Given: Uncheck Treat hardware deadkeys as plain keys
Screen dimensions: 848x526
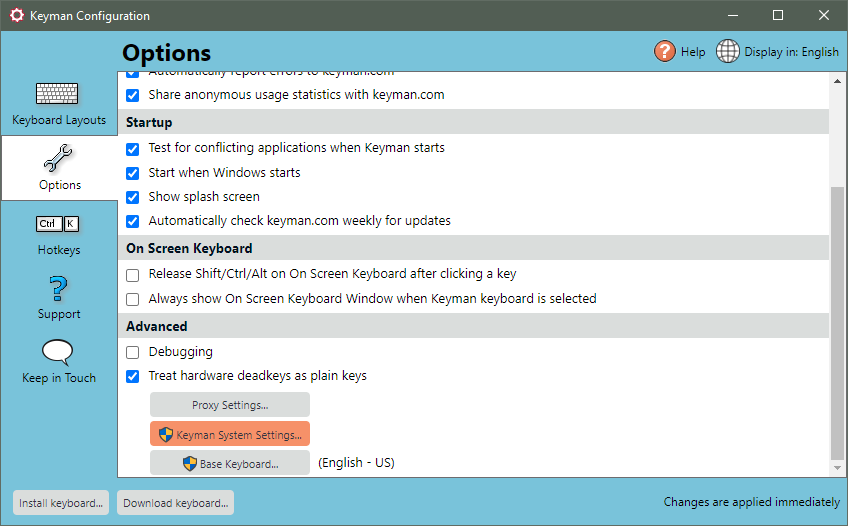Looking at the screenshot, I should pos(132,376).
